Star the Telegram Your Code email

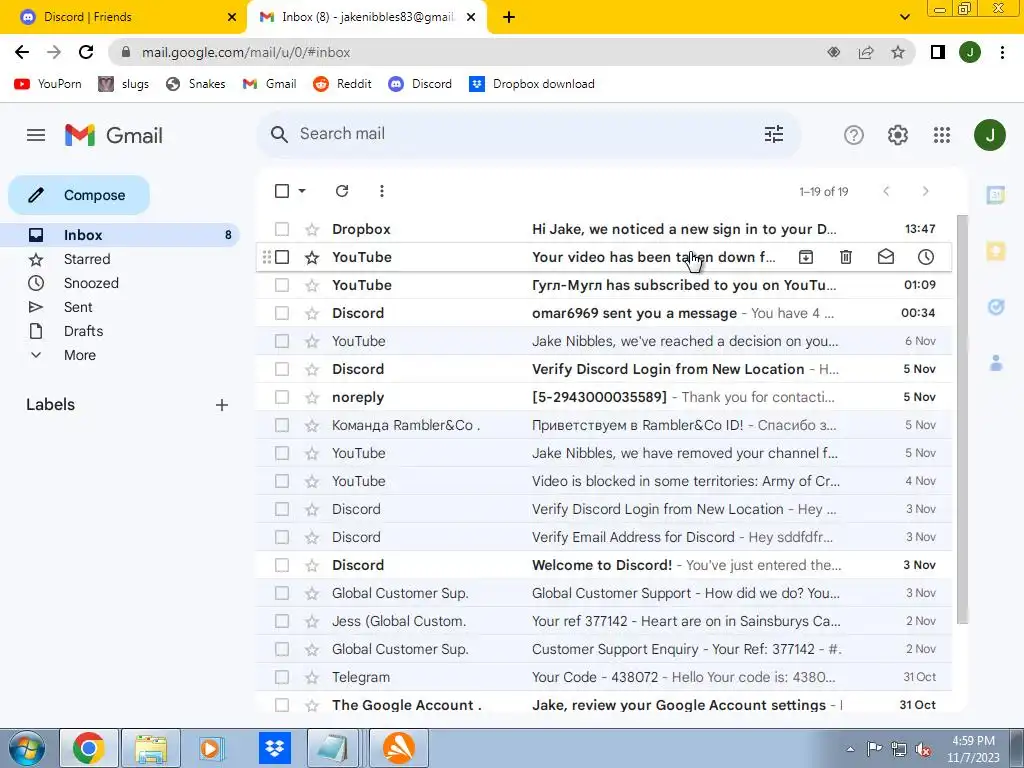312,677
